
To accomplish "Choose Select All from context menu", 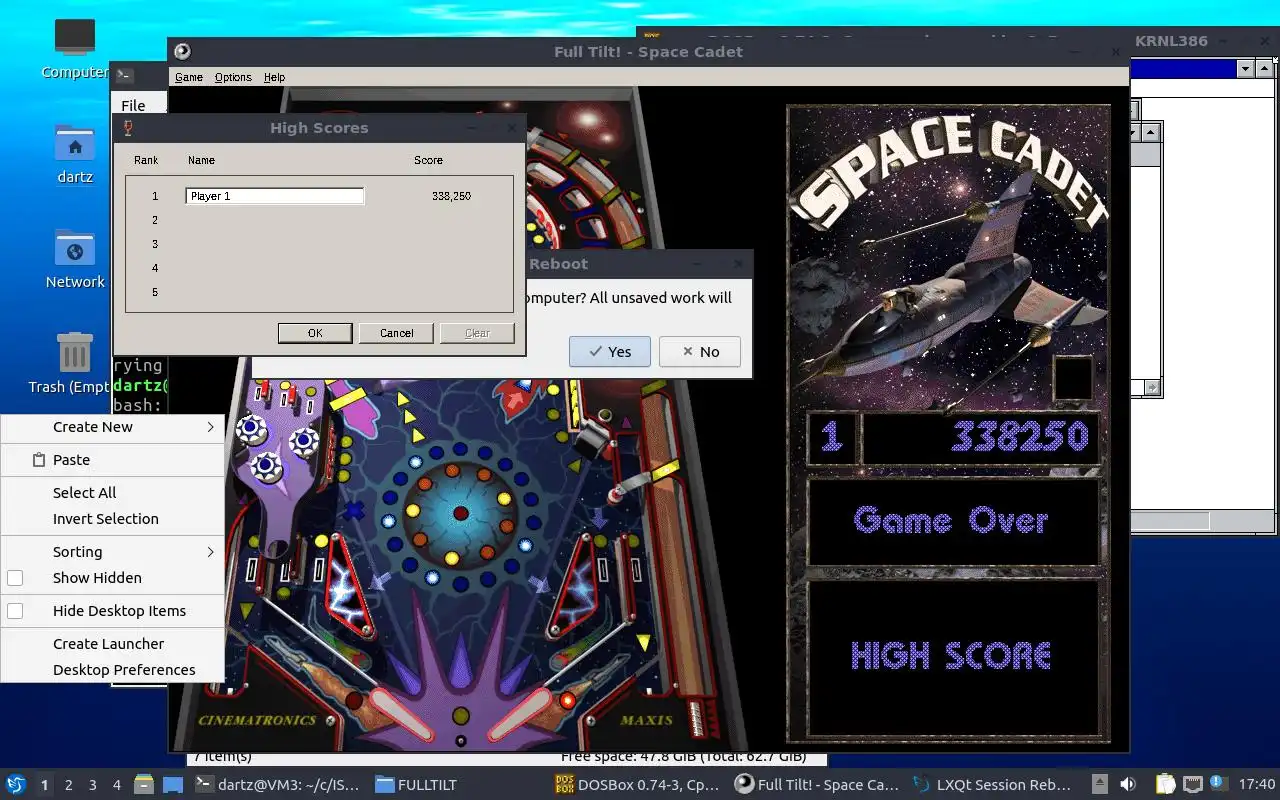I will point(84,493).
